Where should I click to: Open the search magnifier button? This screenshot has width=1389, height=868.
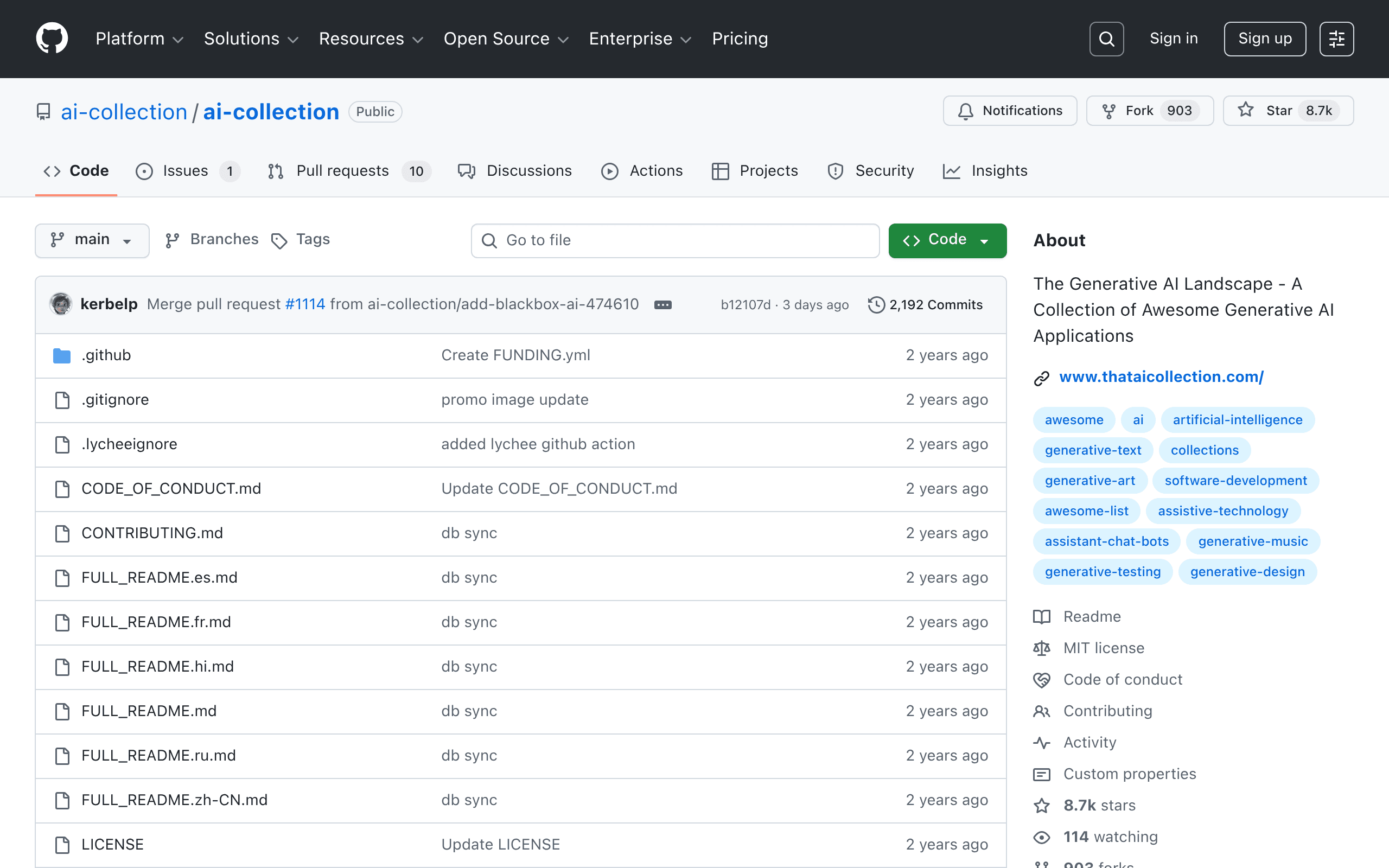click(1106, 39)
